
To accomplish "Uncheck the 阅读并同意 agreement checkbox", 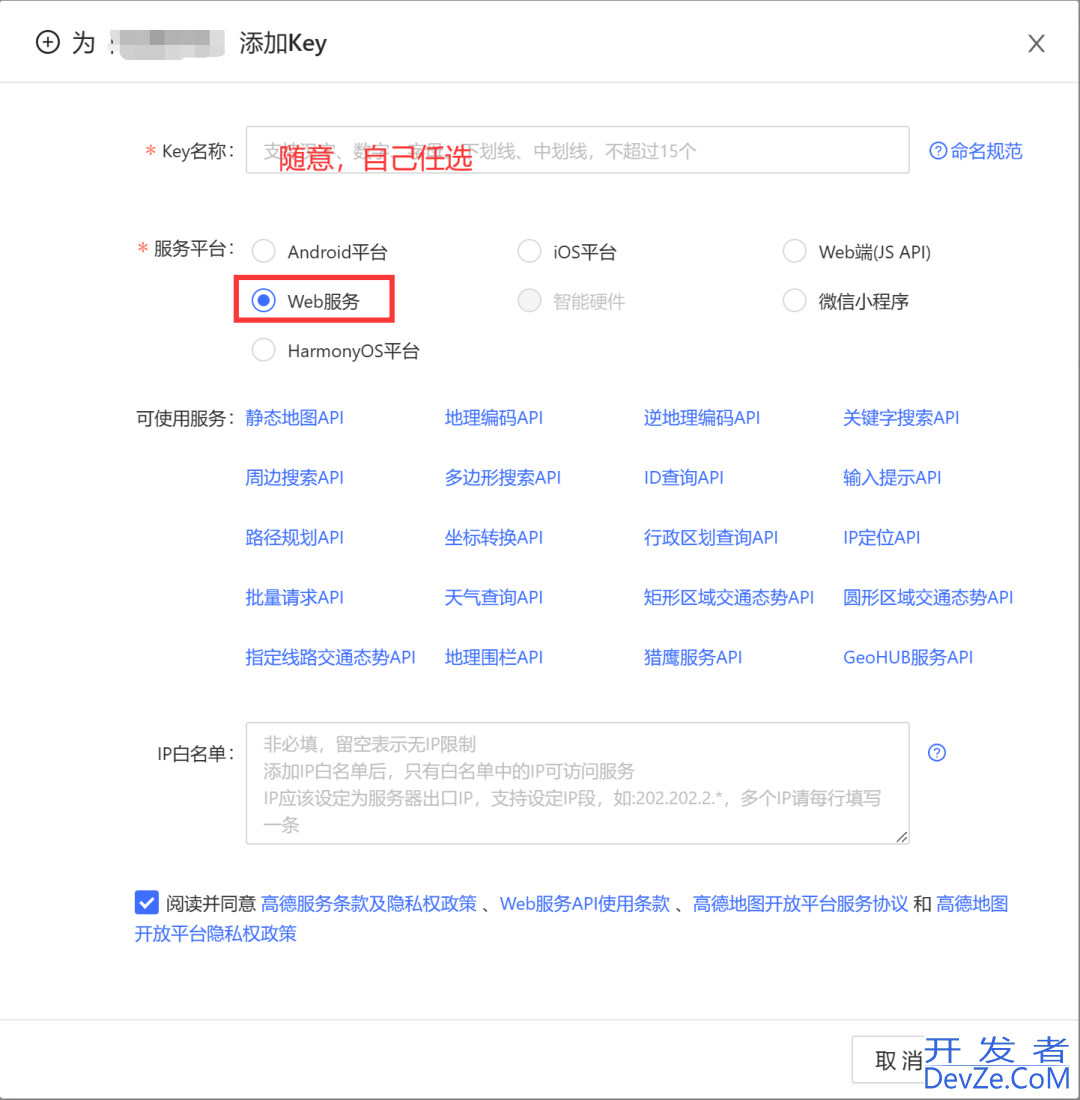I will coord(147,902).
